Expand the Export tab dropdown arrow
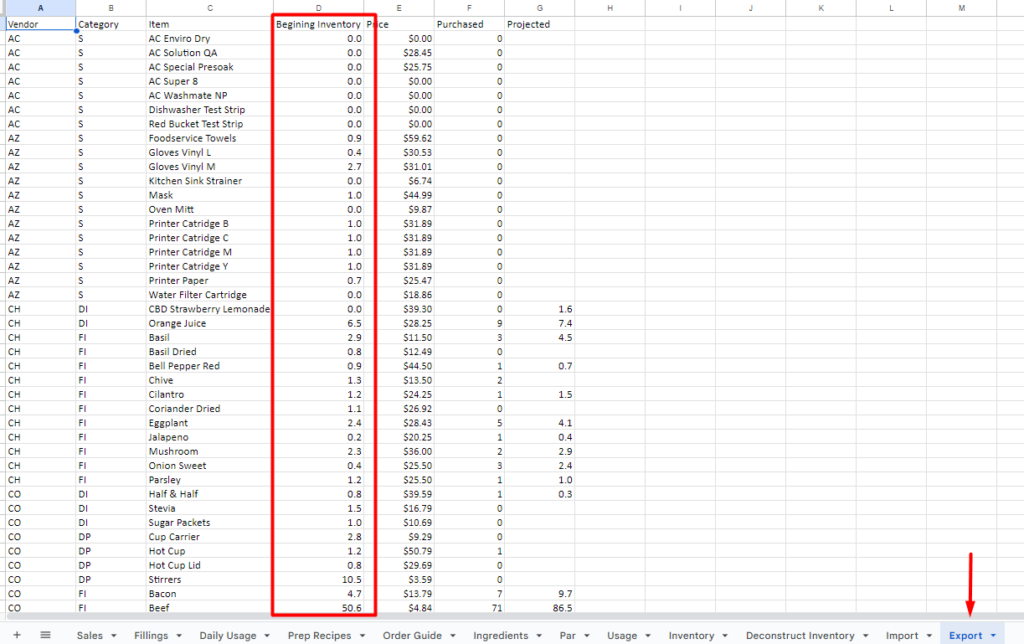The width and height of the screenshot is (1024, 644). point(993,635)
